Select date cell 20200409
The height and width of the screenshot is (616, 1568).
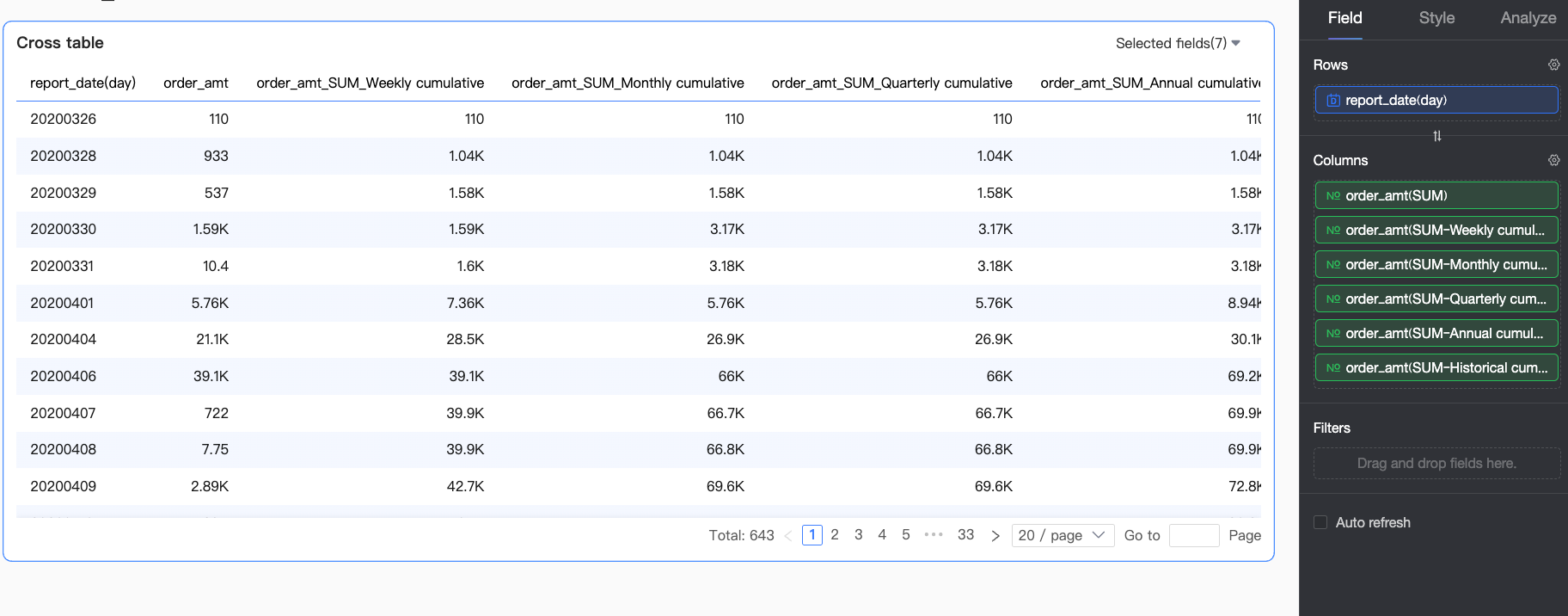[64, 487]
